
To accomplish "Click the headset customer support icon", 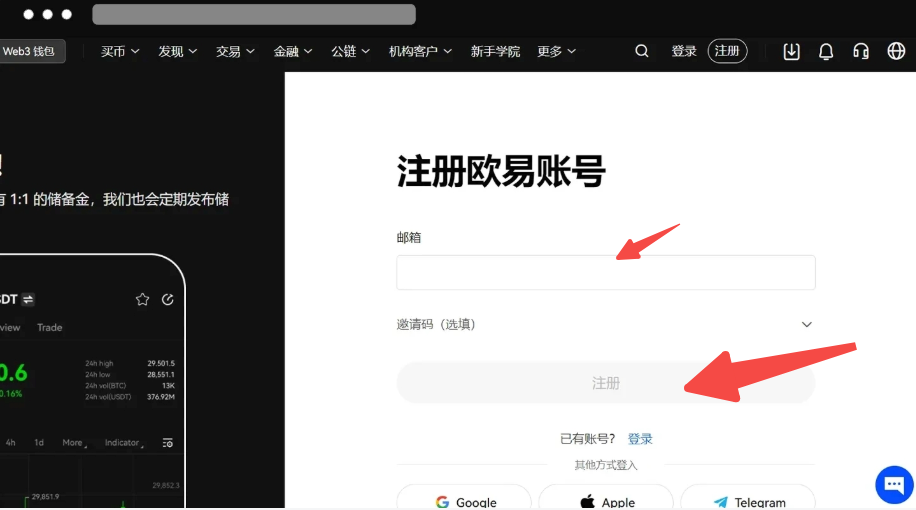I will (x=860, y=51).
